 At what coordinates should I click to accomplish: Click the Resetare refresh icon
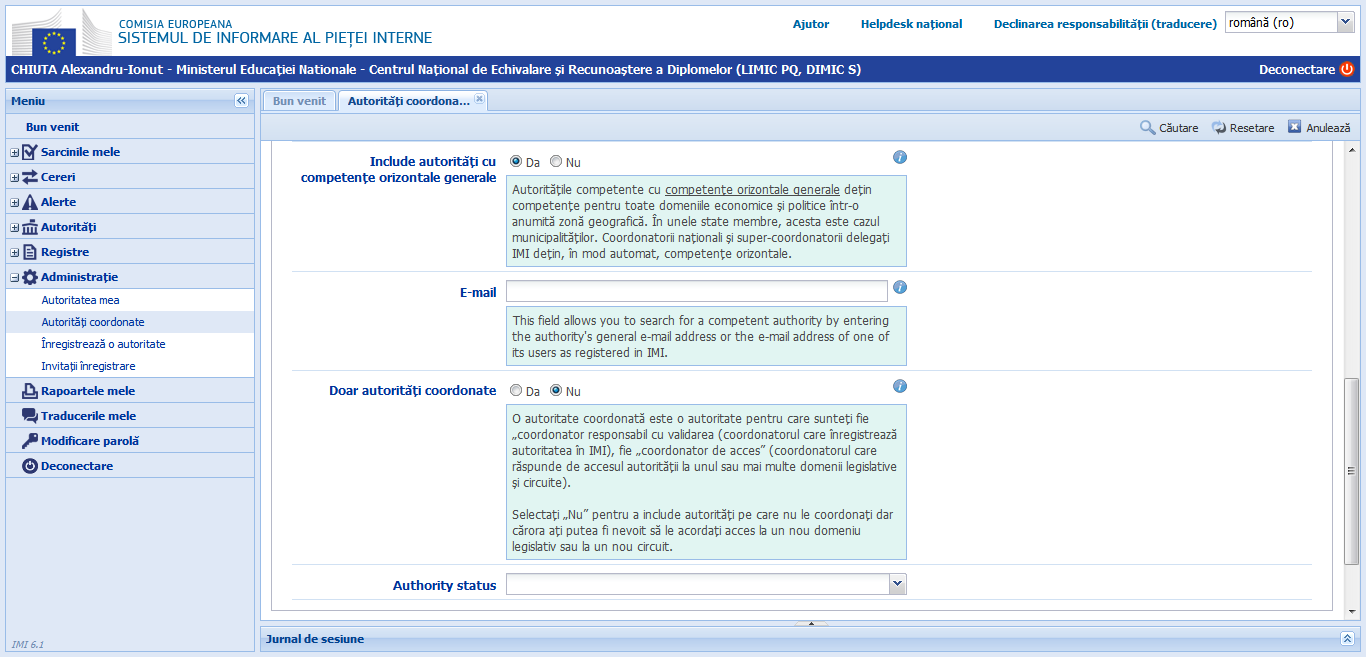1219,128
